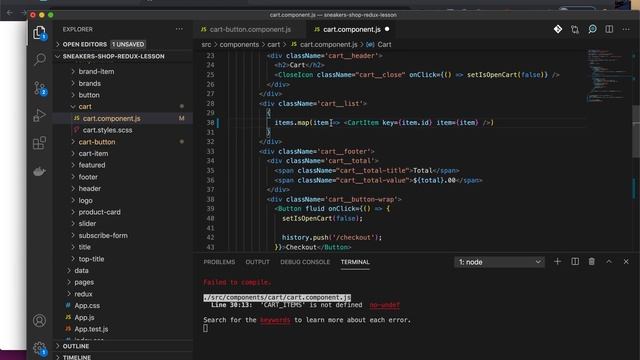Select the TERMINAL panel tab
Image resolution: width=640 pixels, height=360 pixels.
pos(355,262)
